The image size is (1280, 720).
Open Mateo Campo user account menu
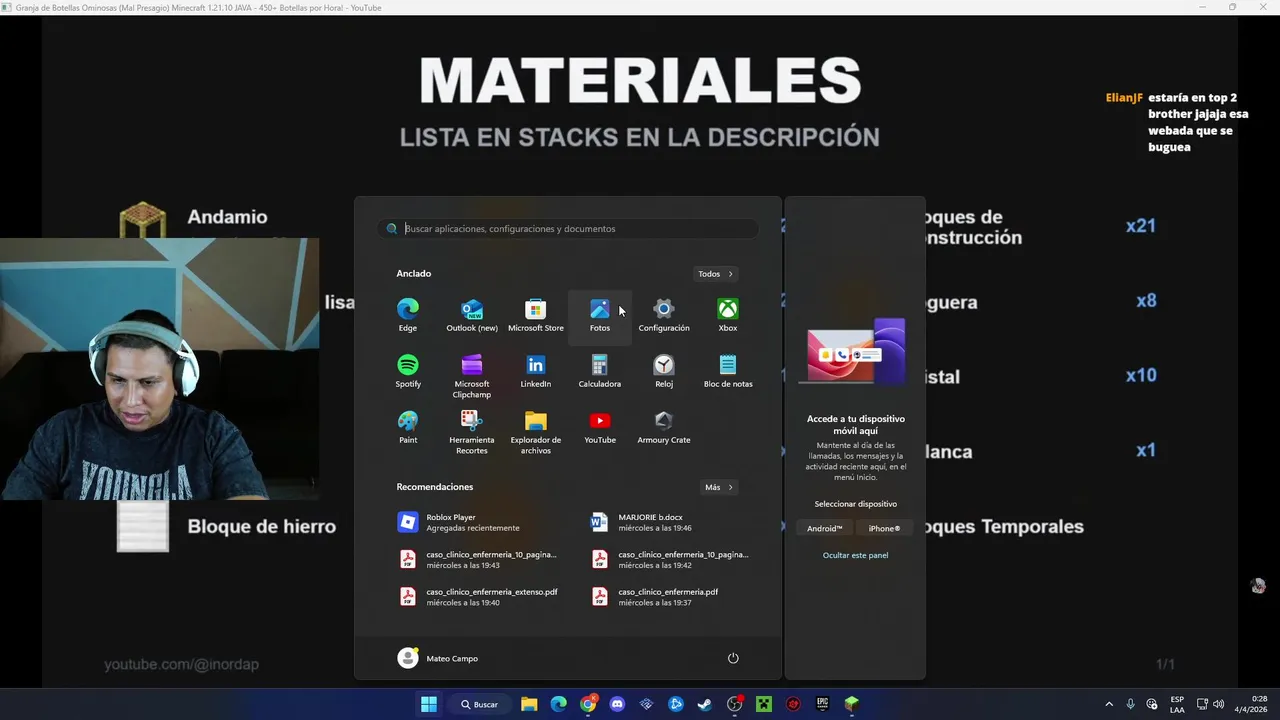(x=438, y=658)
